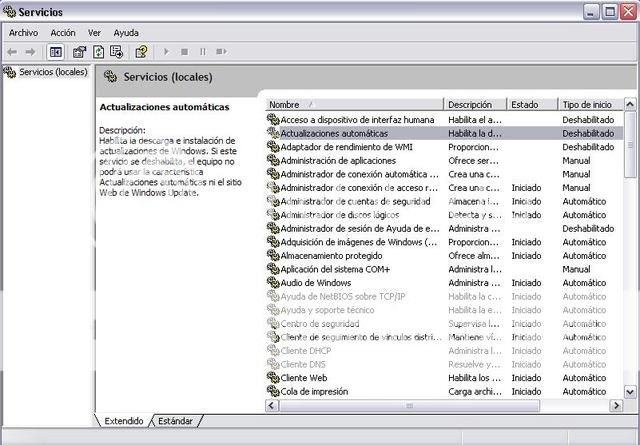Click the gear icon for Aplicación del sistema COM+
Screen dimensions: 640x445
273,269
